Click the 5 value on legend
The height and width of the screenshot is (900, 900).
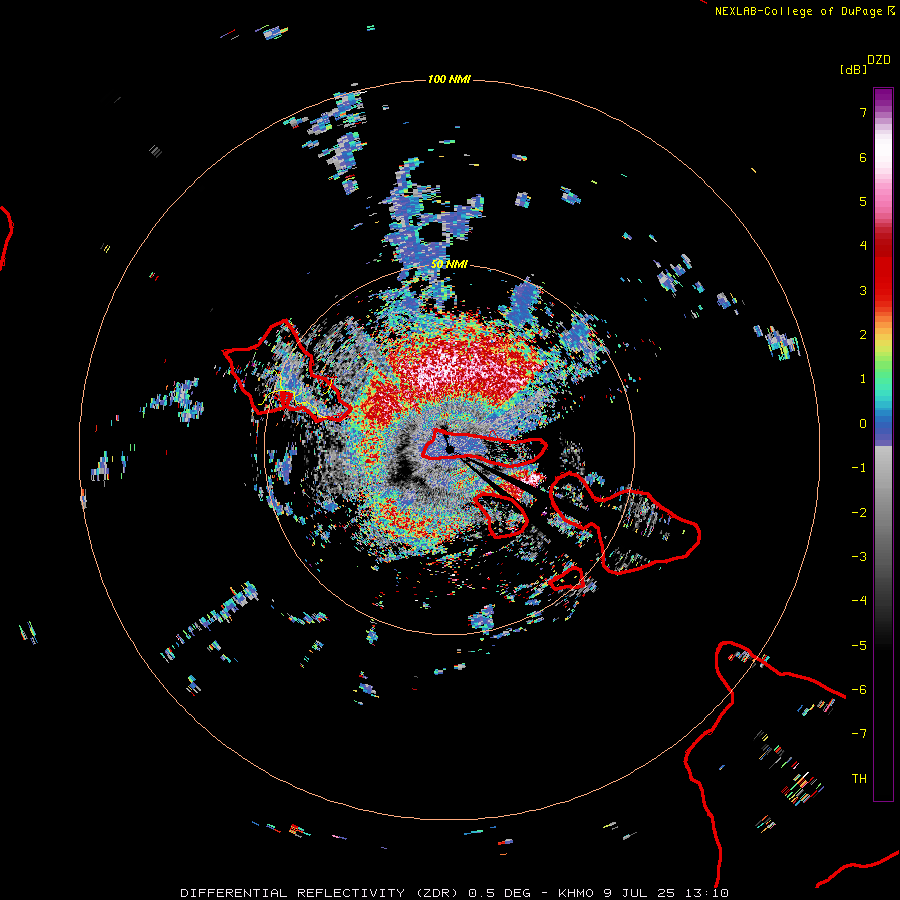[863, 201]
